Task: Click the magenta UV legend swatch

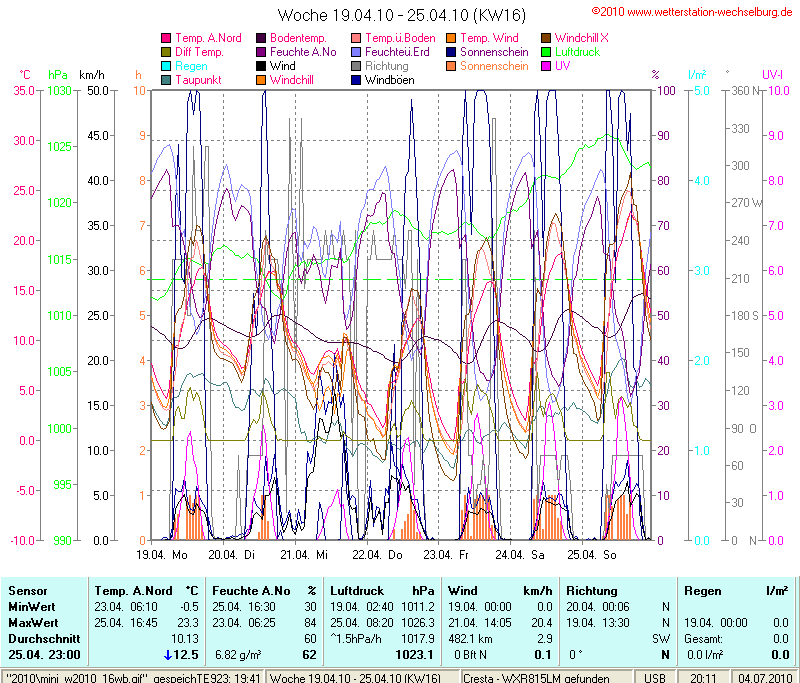Action: (x=546, y=66)
